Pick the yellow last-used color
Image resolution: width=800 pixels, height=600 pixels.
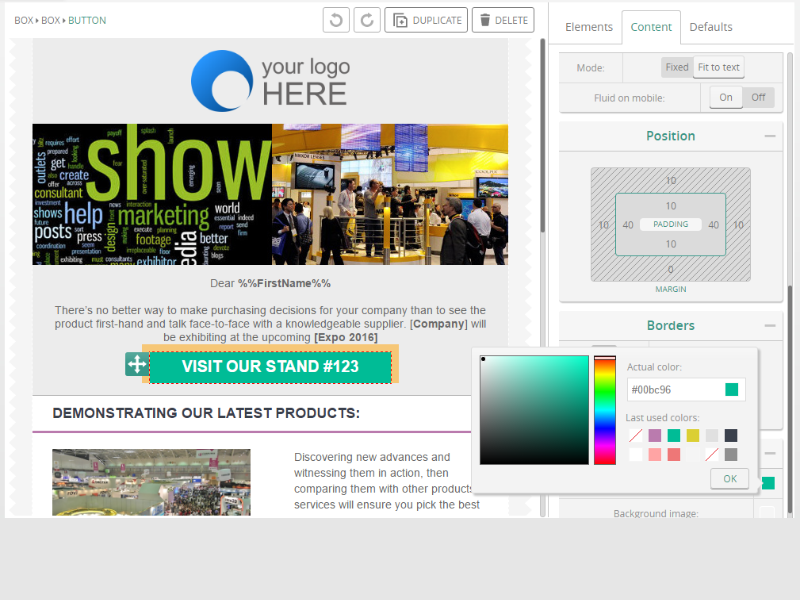point(693,435)
